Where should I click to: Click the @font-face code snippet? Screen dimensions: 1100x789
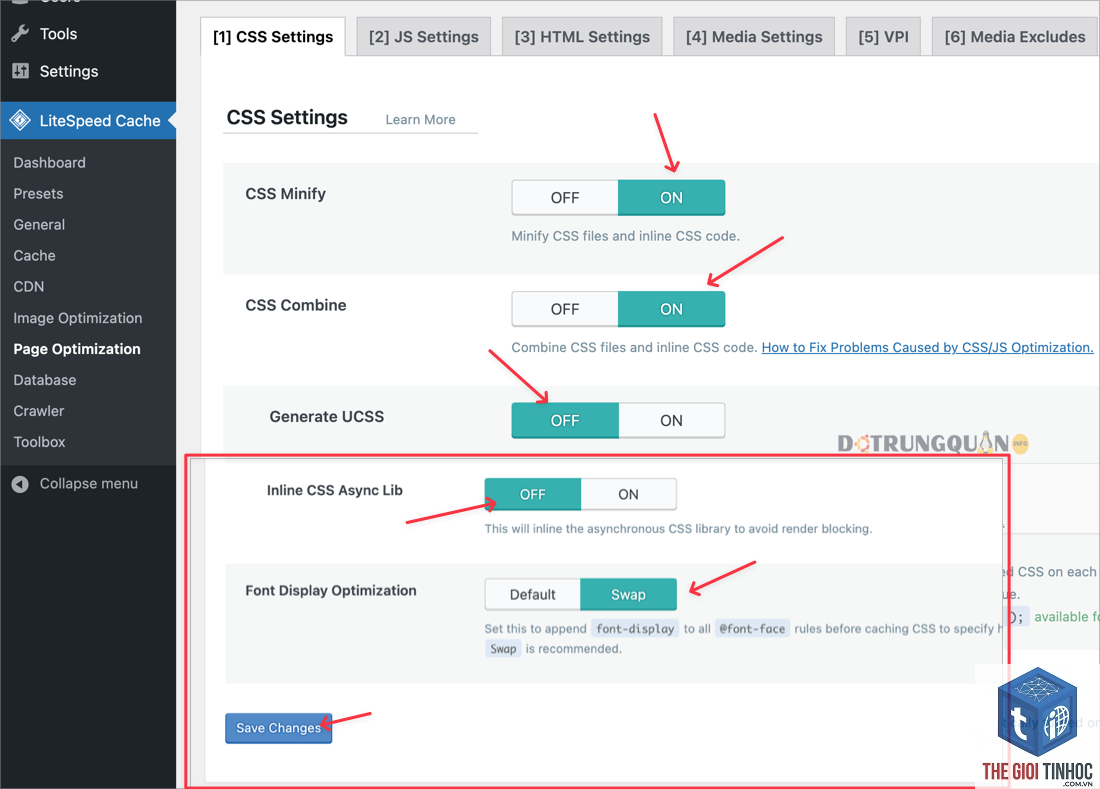coord(752,628)
